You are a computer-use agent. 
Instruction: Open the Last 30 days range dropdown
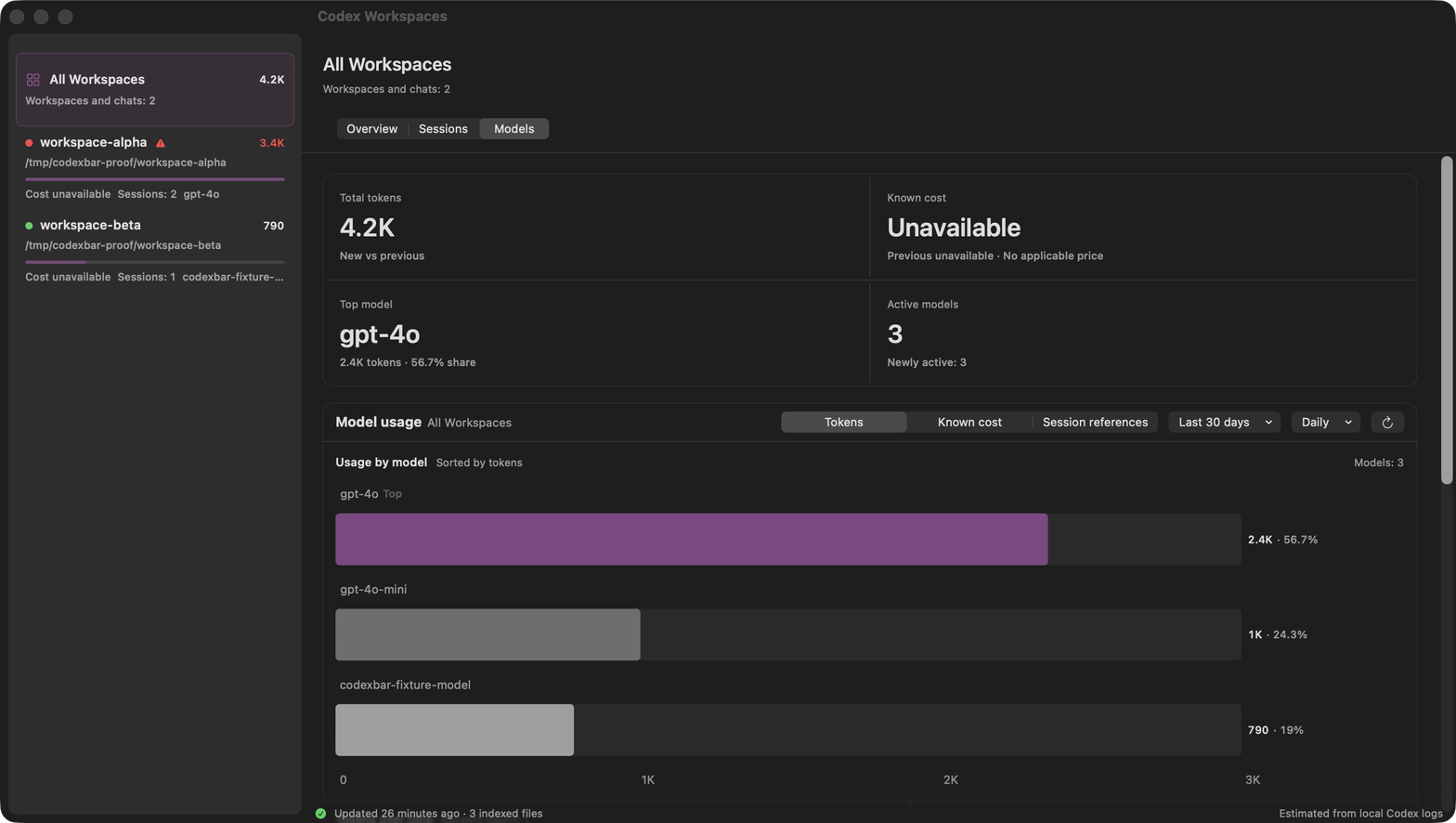point(1225,423)
